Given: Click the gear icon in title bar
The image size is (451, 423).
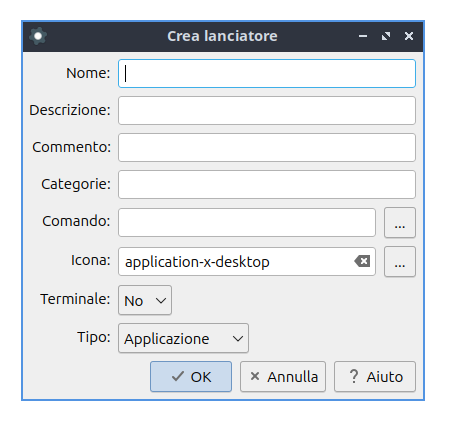Looking at the screenshot, I should (38, 36).
